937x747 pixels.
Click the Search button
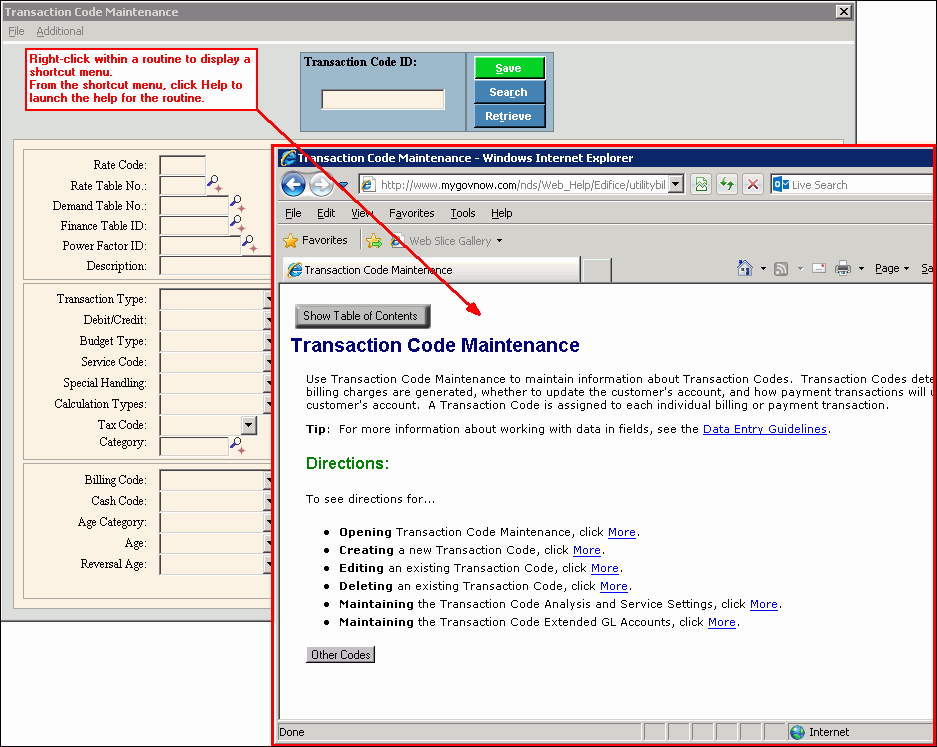[509, 92]
